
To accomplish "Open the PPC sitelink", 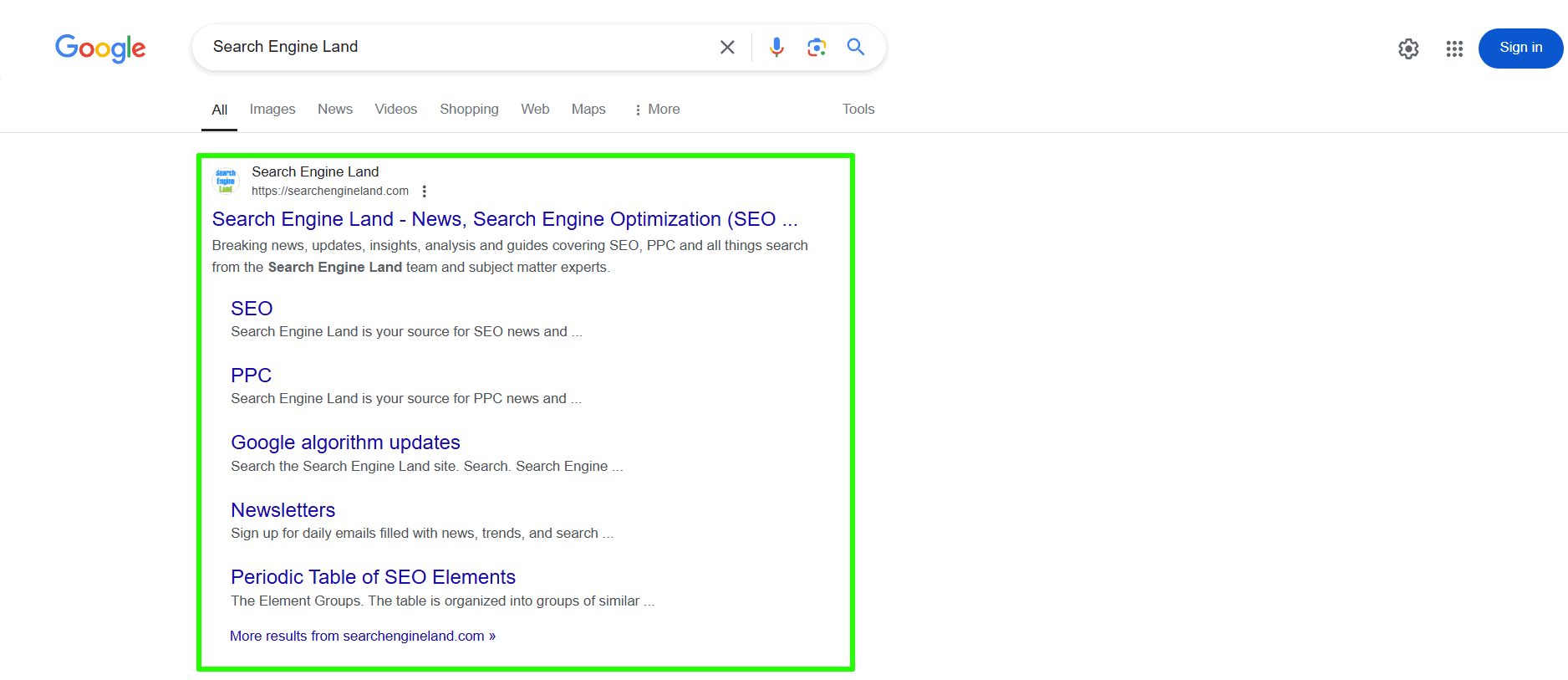I will click(252, 376).
